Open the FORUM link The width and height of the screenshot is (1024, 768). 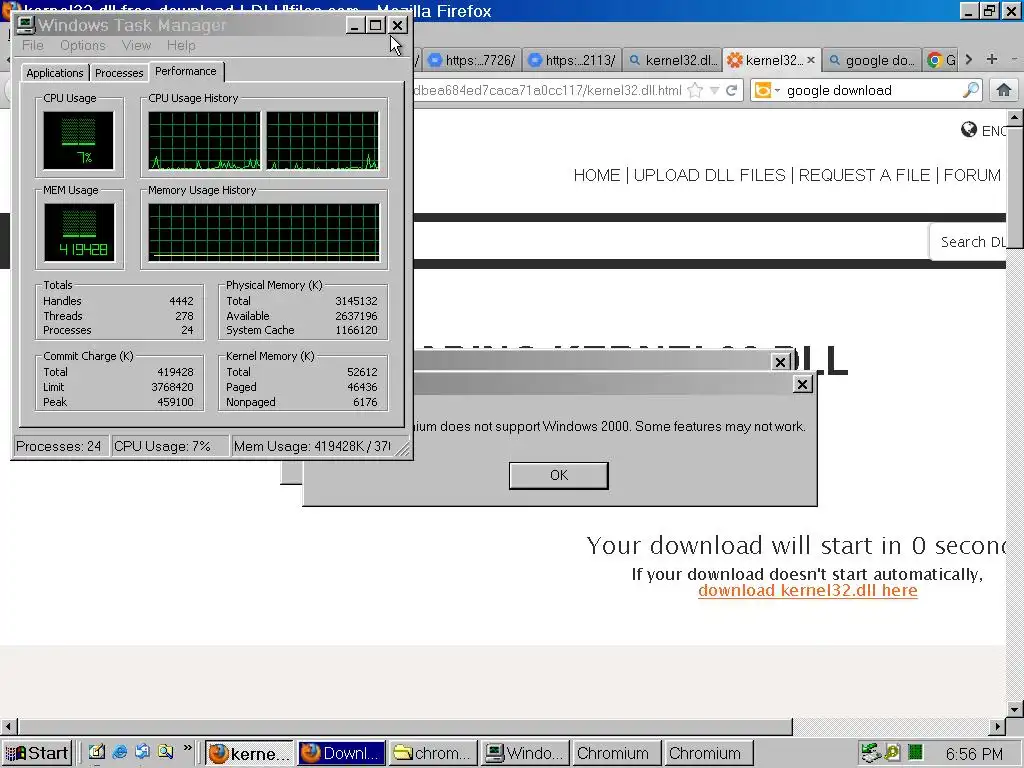click(972, 175)
